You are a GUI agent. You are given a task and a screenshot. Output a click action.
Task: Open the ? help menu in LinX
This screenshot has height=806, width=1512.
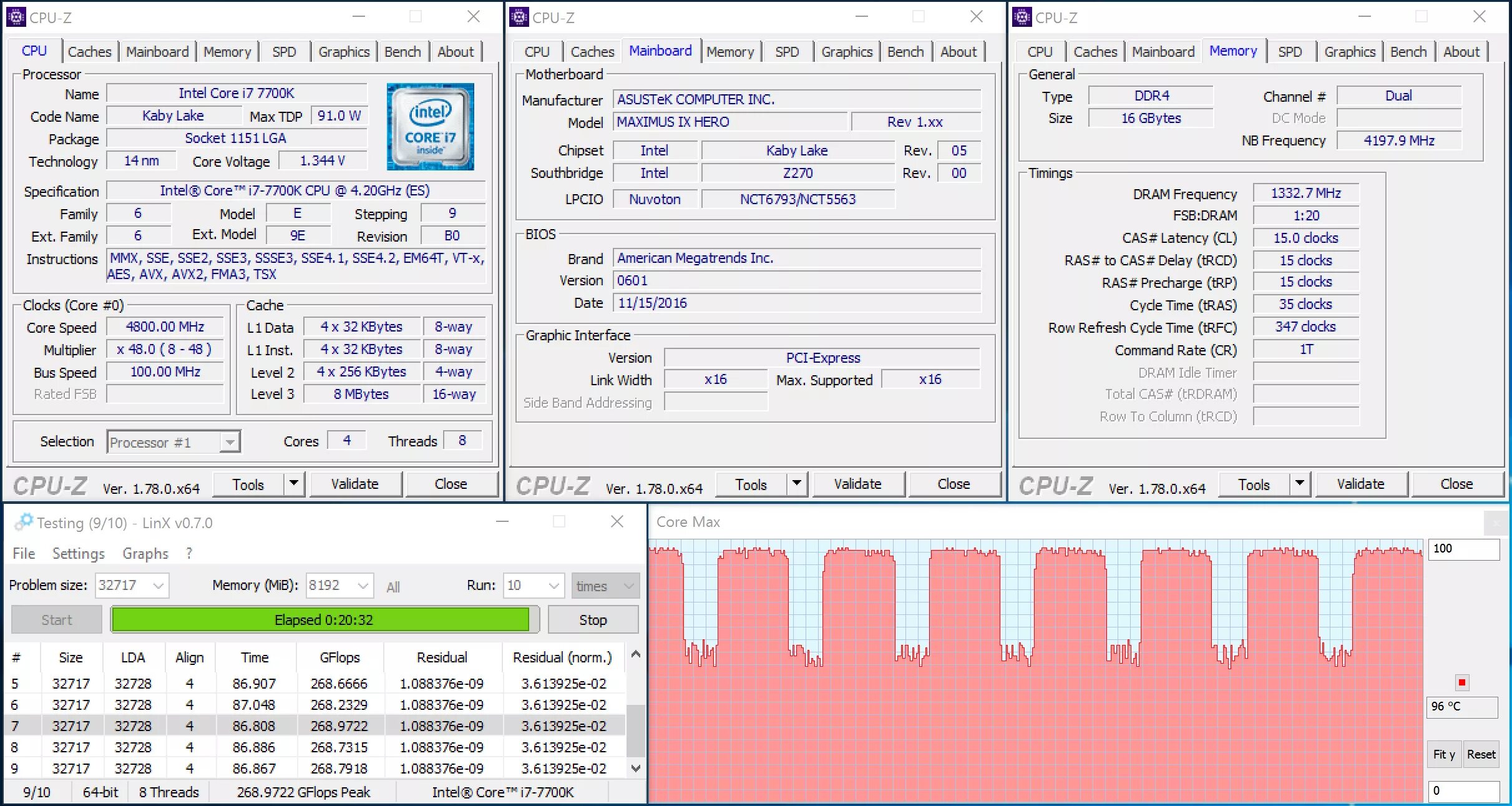coord(189,554)
